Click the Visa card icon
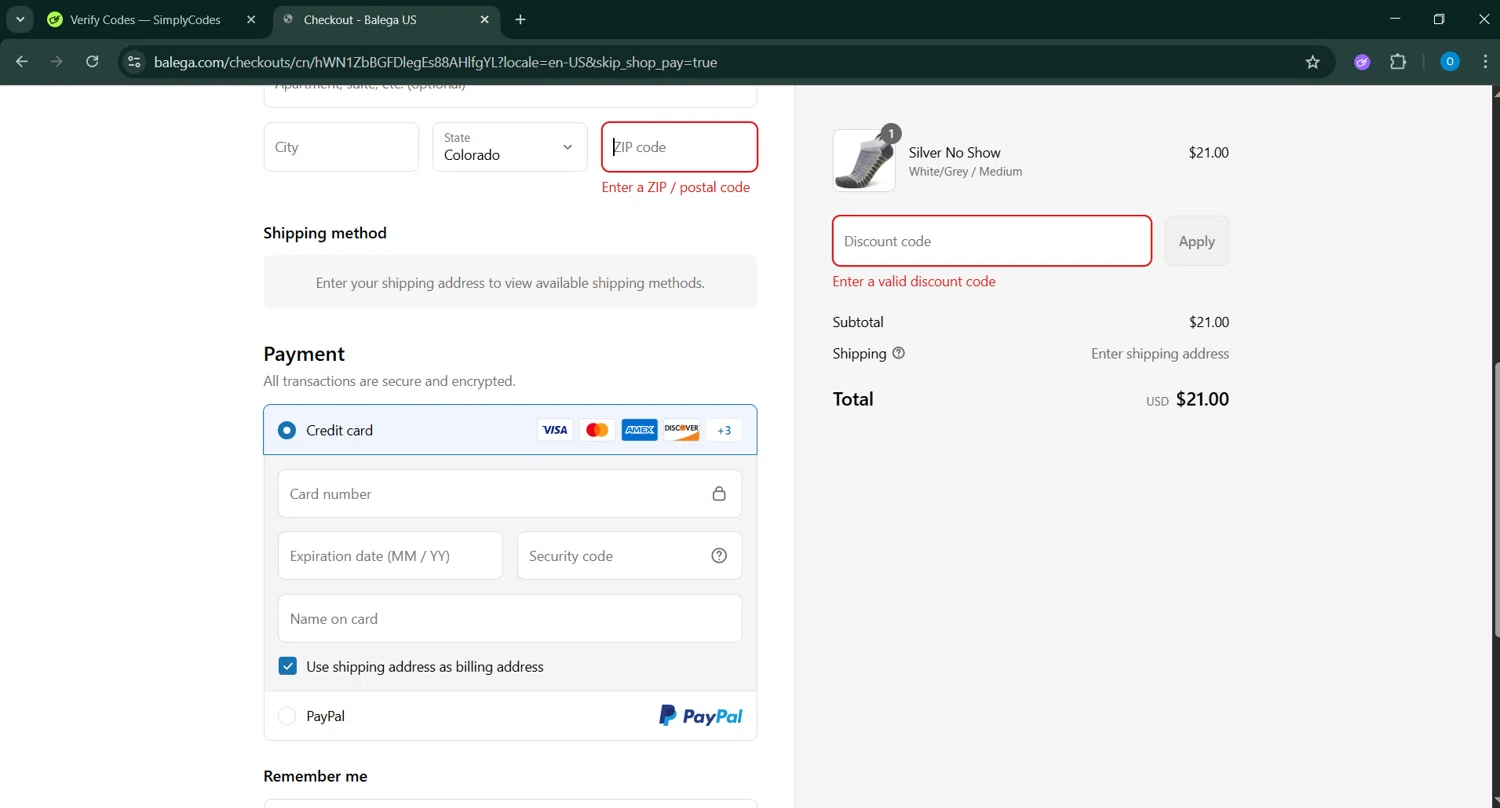The width and height of the screenshot is (1500, 808). 555,430
